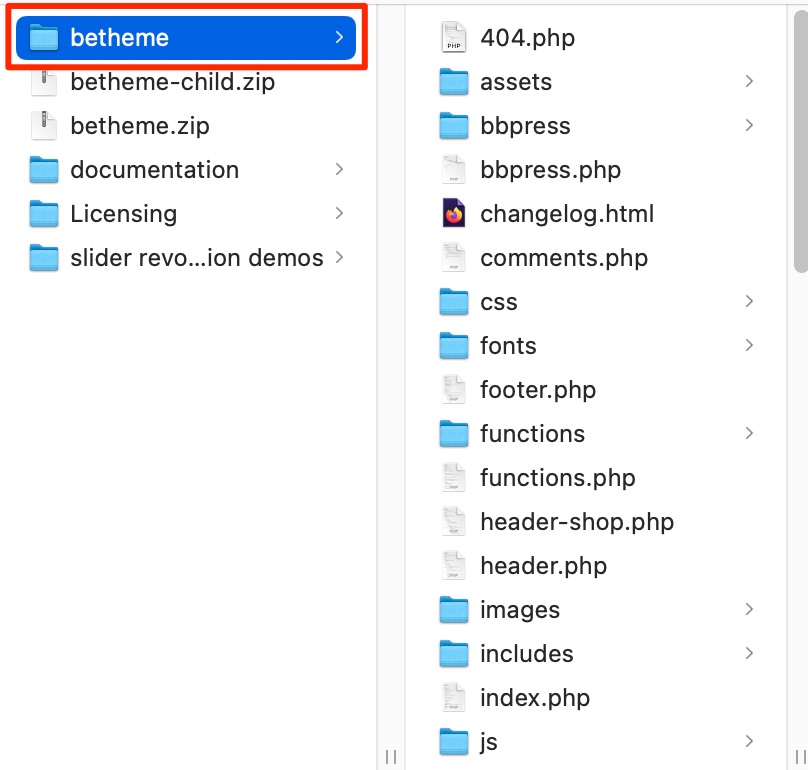Screen dimensions: 808x770
Task: Expand the slider revolution demos folder
Action: pyautogui.click(x=338, y=257)
